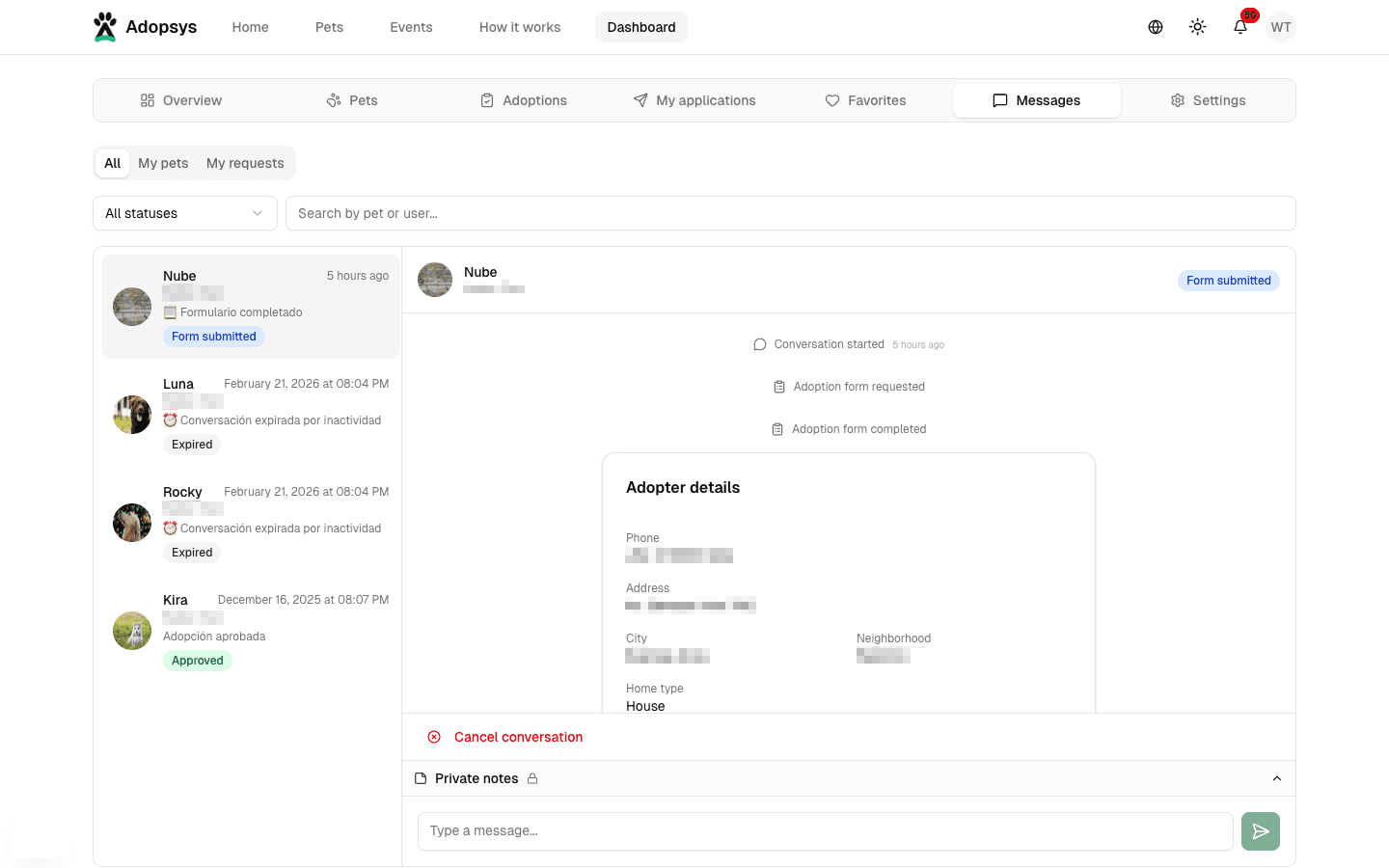Switch to My requests filter
The width and height of the screenshot is (1389, 868).
[x=244, y=162]
